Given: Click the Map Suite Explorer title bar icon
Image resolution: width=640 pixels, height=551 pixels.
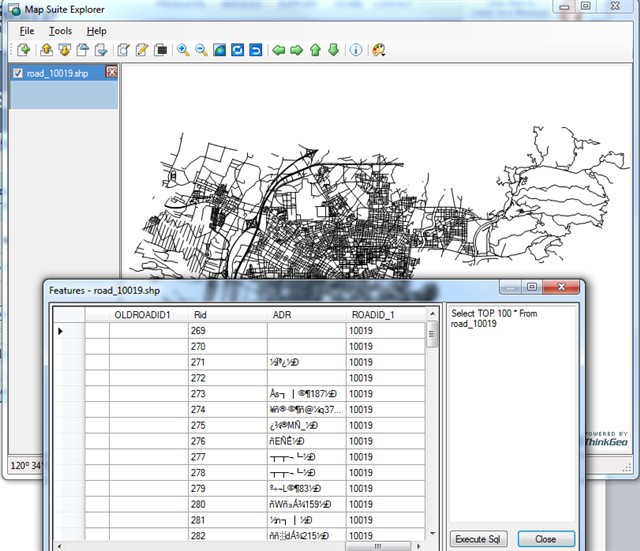Looking at the screenshot, I should 15,10.
